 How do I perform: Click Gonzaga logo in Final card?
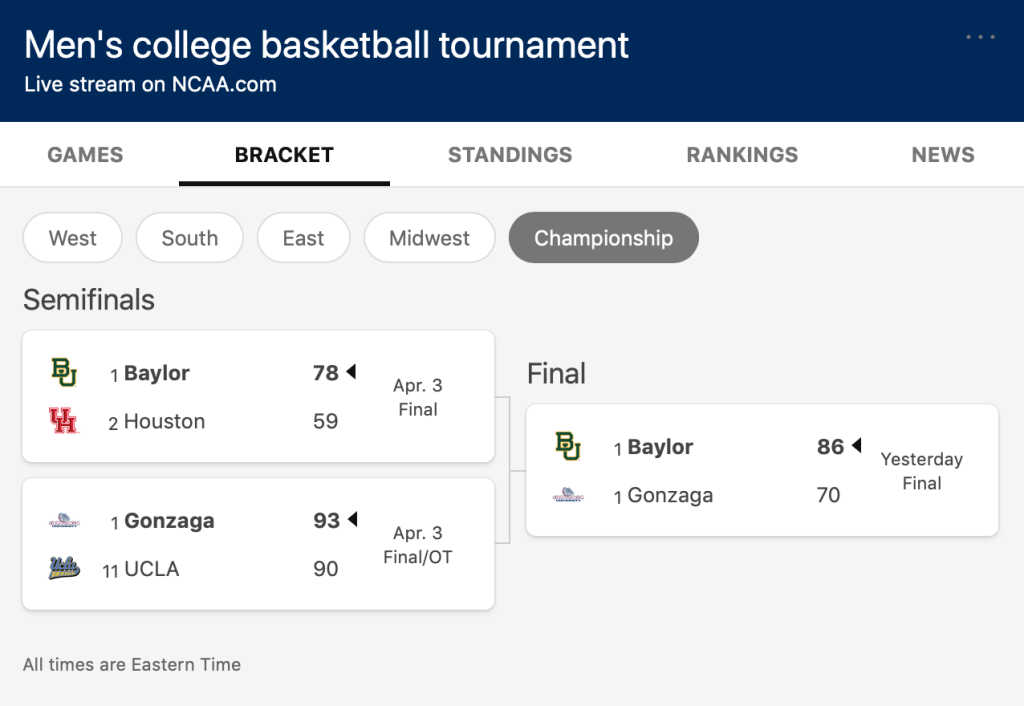tap(568, 495)
